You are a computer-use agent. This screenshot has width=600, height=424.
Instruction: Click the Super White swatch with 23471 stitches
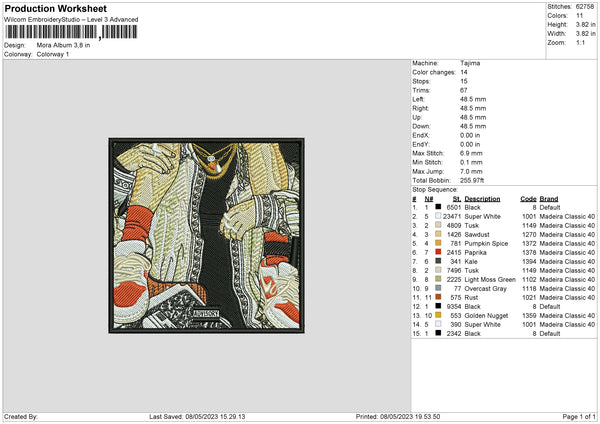pos(438,216)
